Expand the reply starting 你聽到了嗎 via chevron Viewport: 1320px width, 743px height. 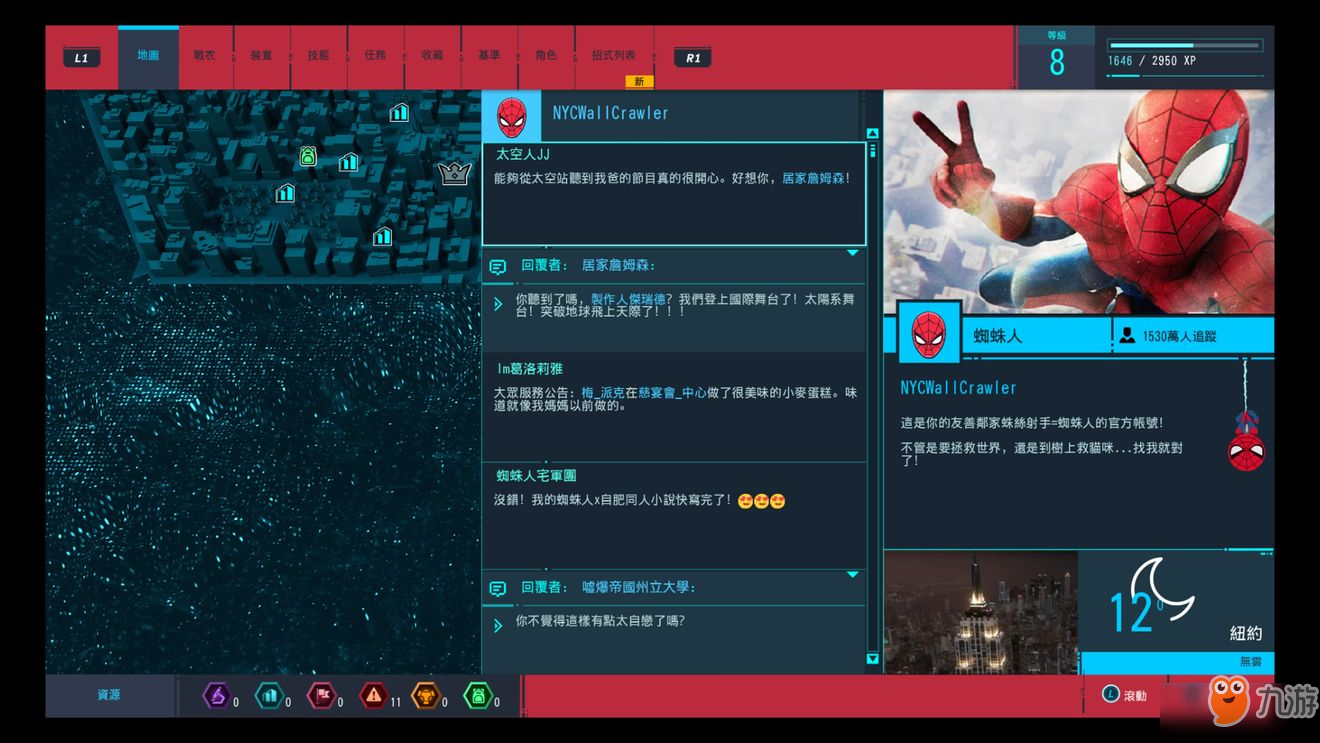pos(498,303)
